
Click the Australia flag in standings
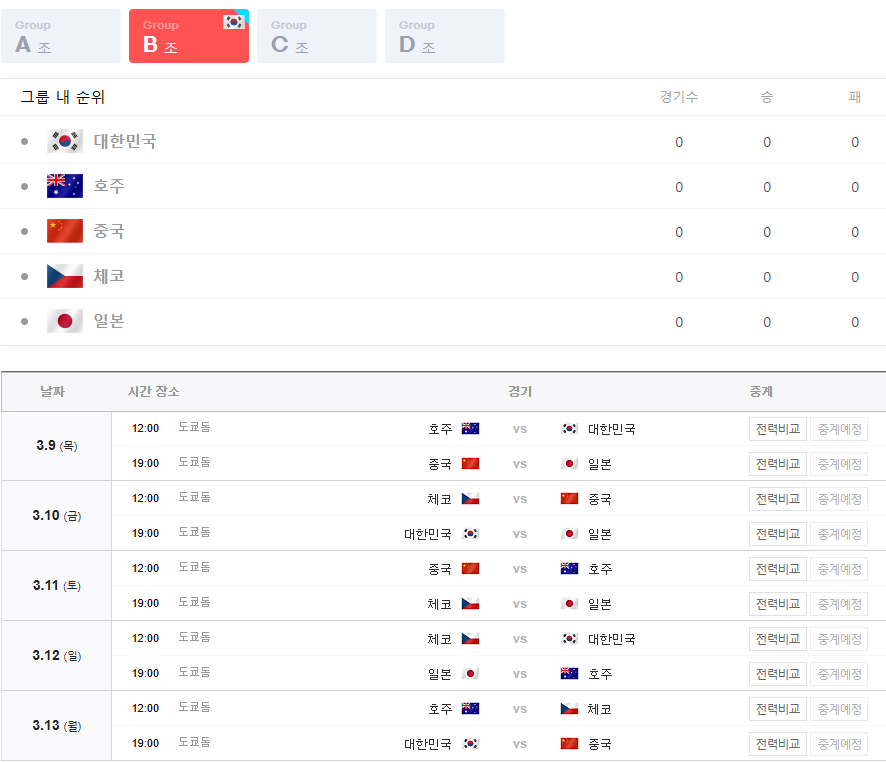pyautogui.click(x=65, y=186)
